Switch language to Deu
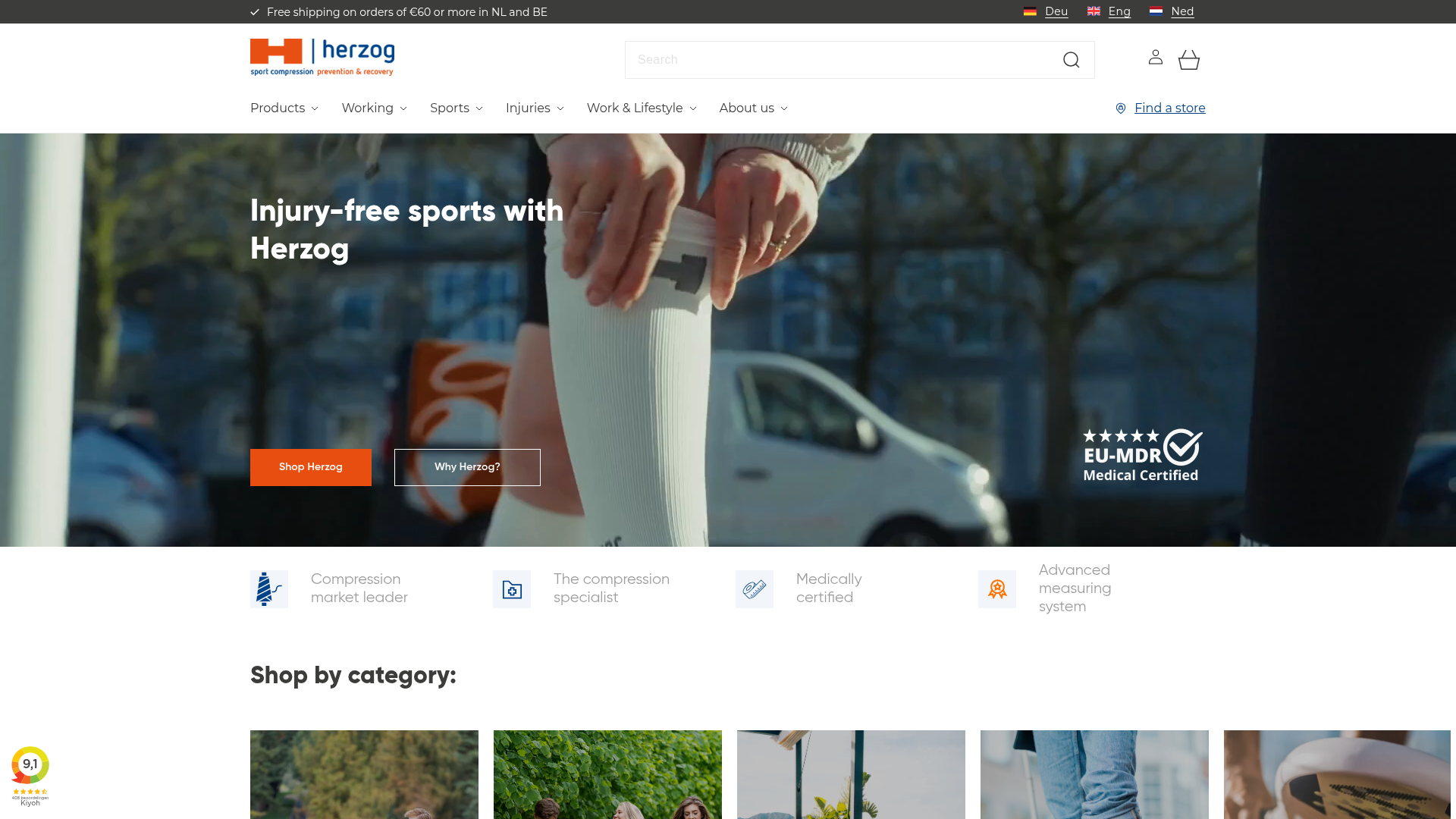The width and height of the screenshot is (1456, 819). click(x=1056, y=11)
